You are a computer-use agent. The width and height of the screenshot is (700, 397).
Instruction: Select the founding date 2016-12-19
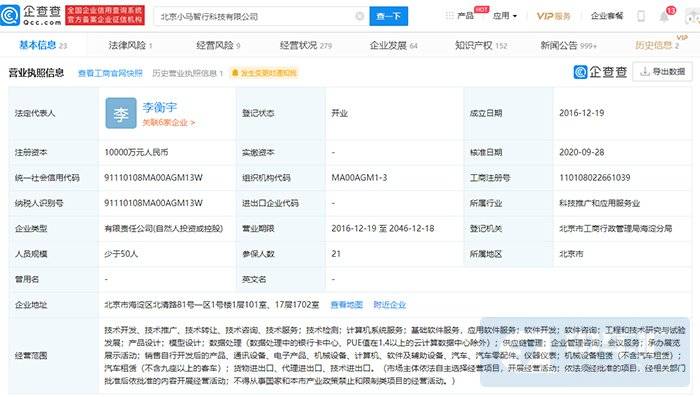click(x=582, y=113)
